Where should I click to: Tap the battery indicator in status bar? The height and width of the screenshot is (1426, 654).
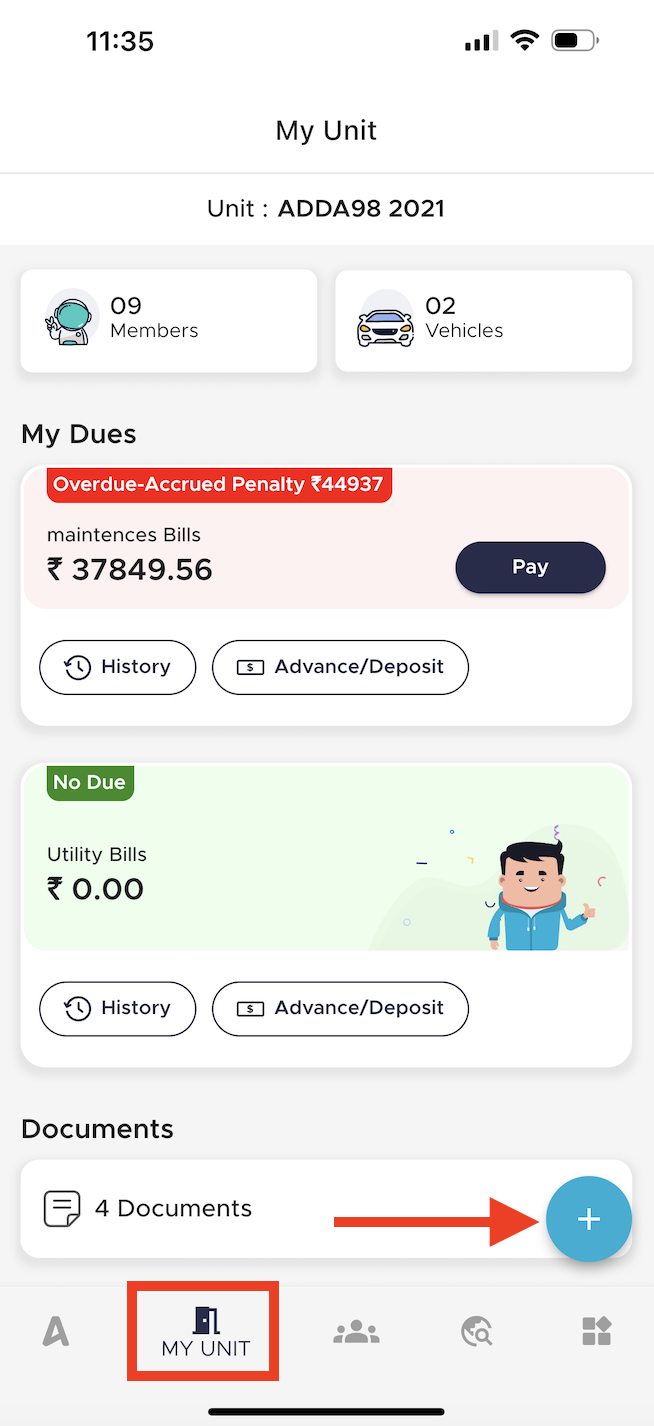click(x=573, y=40)
